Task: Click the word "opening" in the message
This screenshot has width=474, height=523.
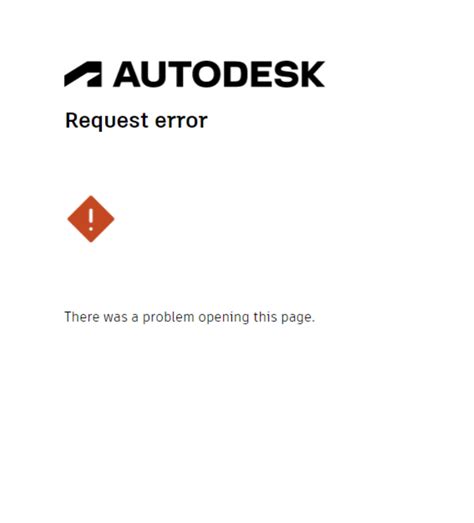Action: [x=224, y=318]
